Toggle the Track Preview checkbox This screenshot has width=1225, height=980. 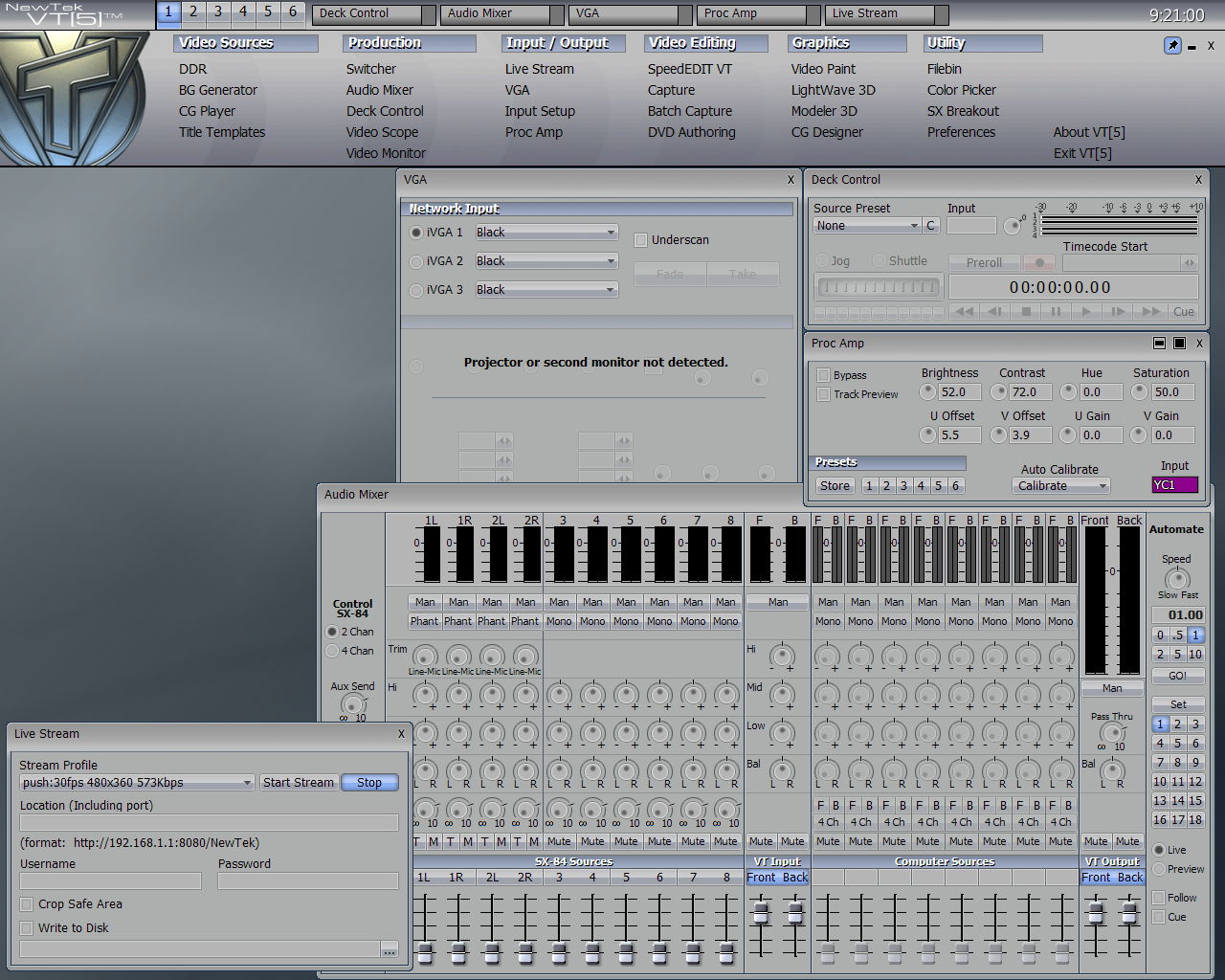coord(823,394)
